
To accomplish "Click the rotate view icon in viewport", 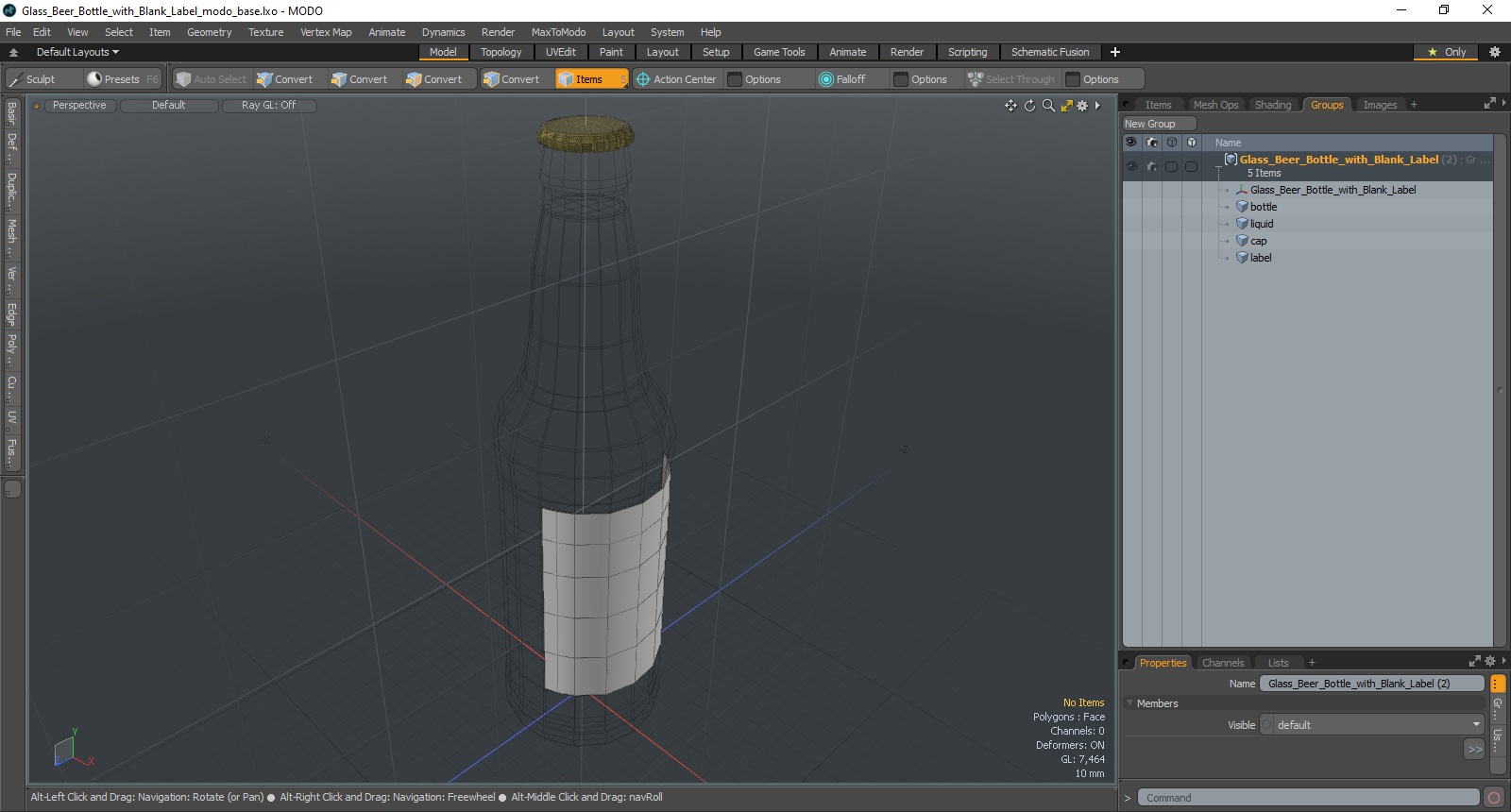I will [1029, 106].
